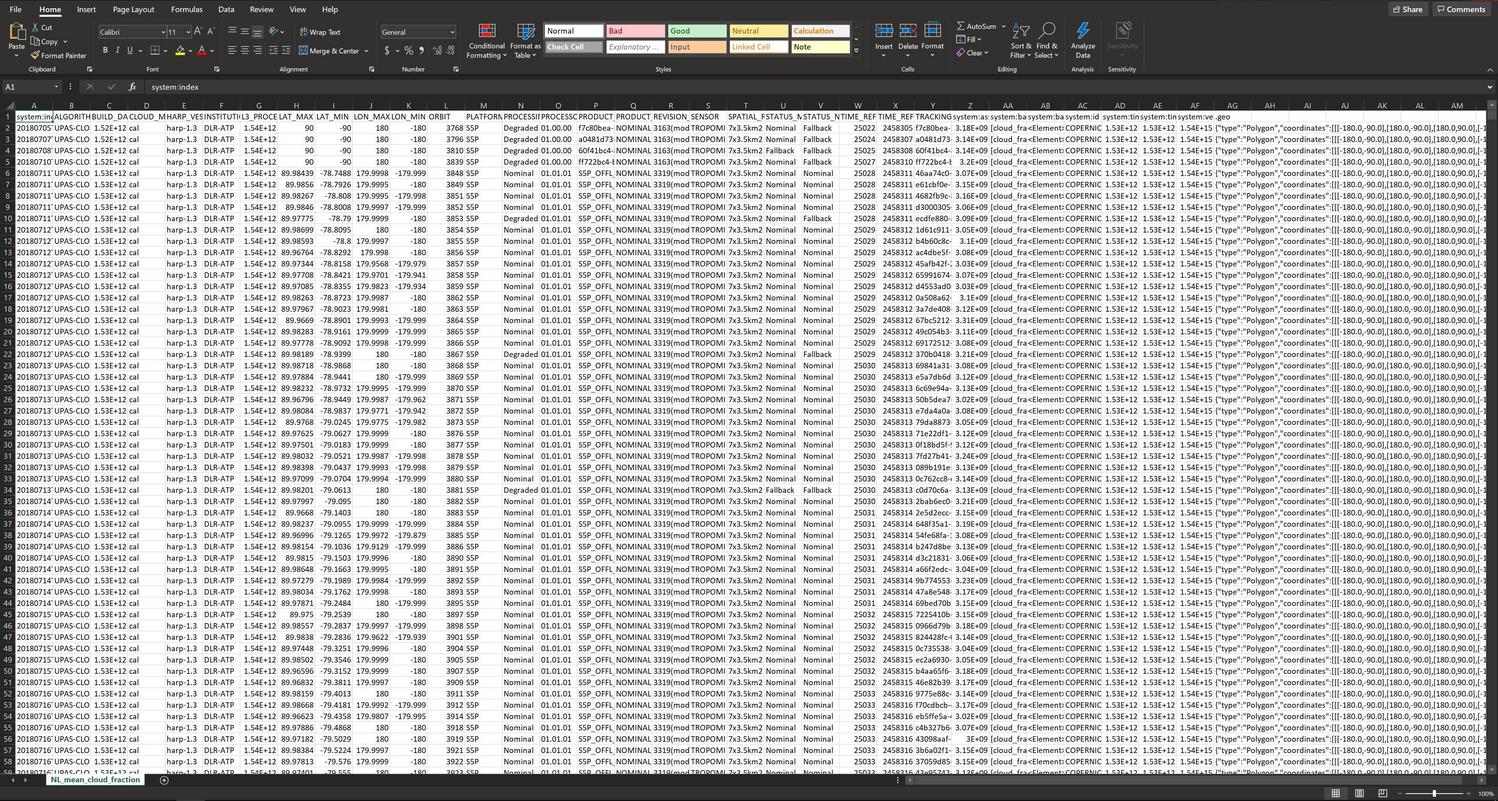Open the Comments pane
Viewport: 1498px width, 801px height.
[x=1461, y=9]
